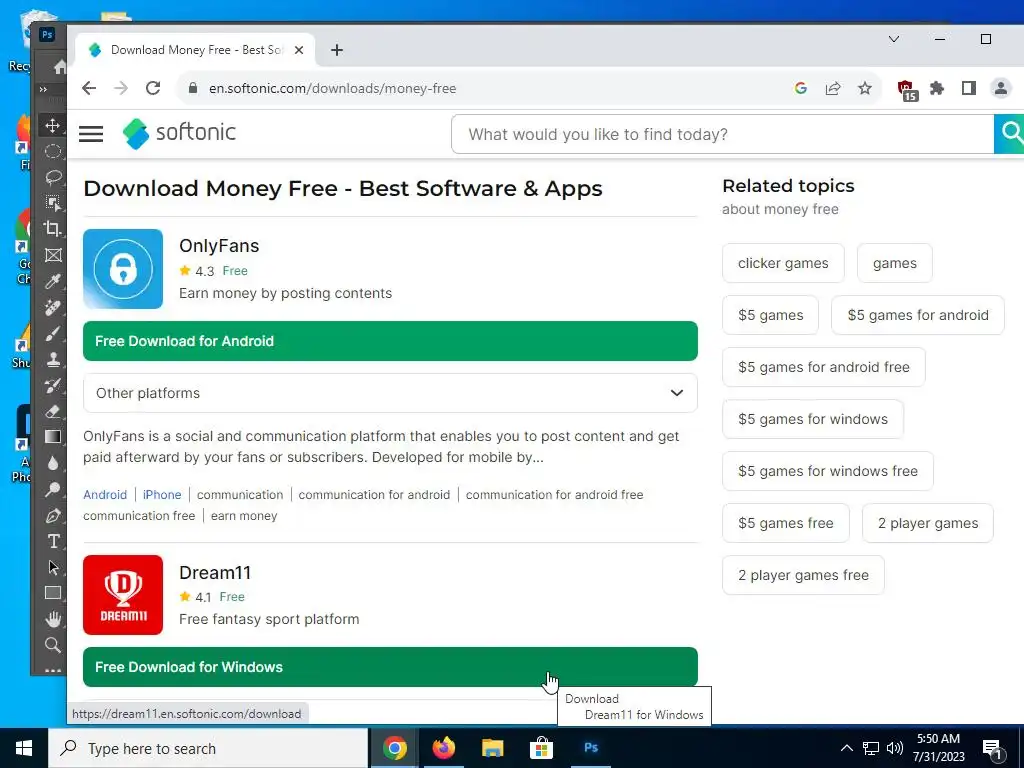The height and width of the screenshot is (768, 1024).
Task: Click Free Download for Android button
Action: click(390, 341)
